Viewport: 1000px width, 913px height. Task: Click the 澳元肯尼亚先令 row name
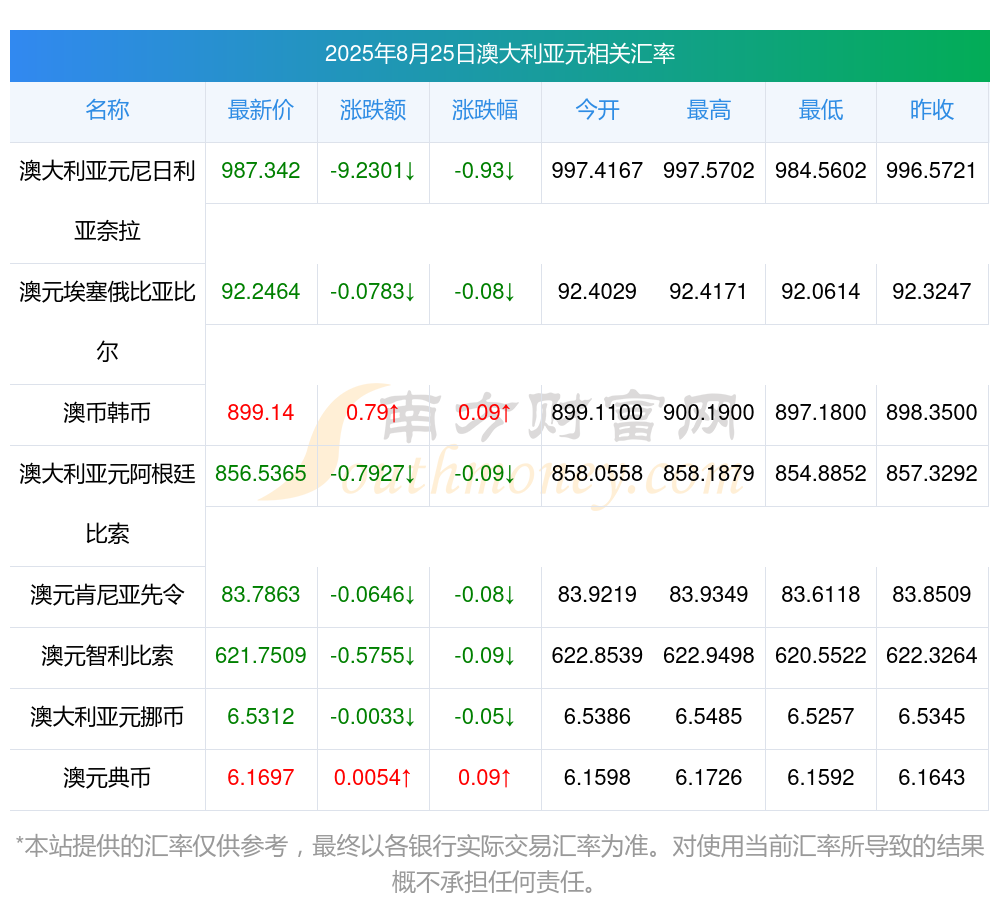(x=107, y=595)
